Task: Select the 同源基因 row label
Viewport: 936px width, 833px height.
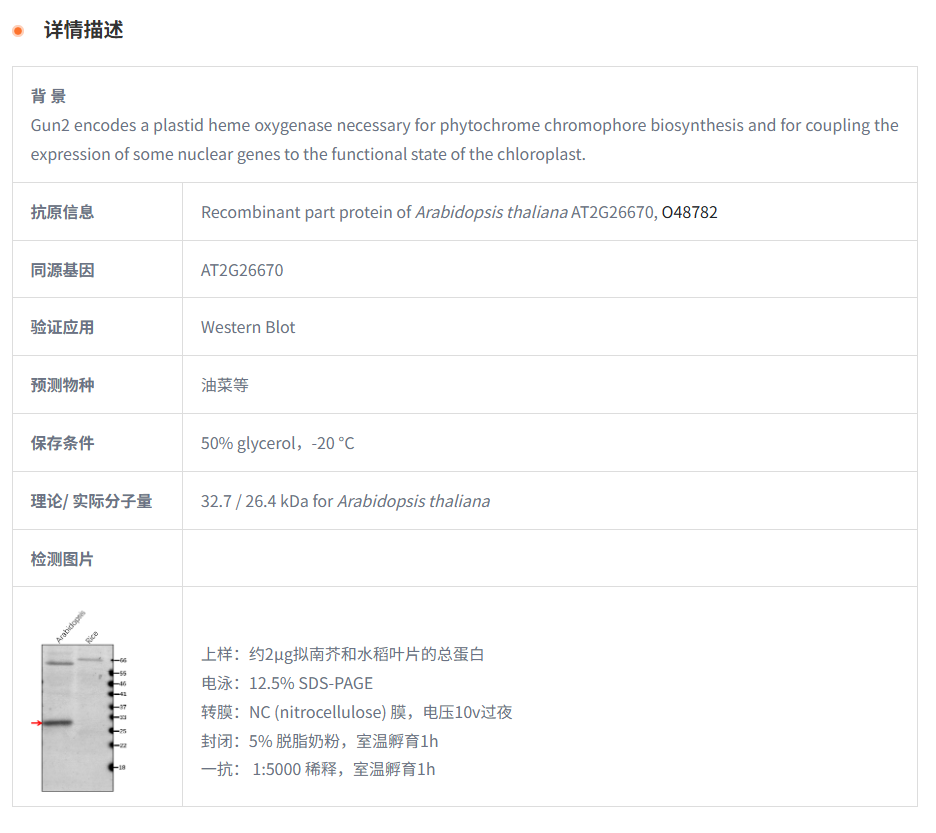Action: point(62,270)
